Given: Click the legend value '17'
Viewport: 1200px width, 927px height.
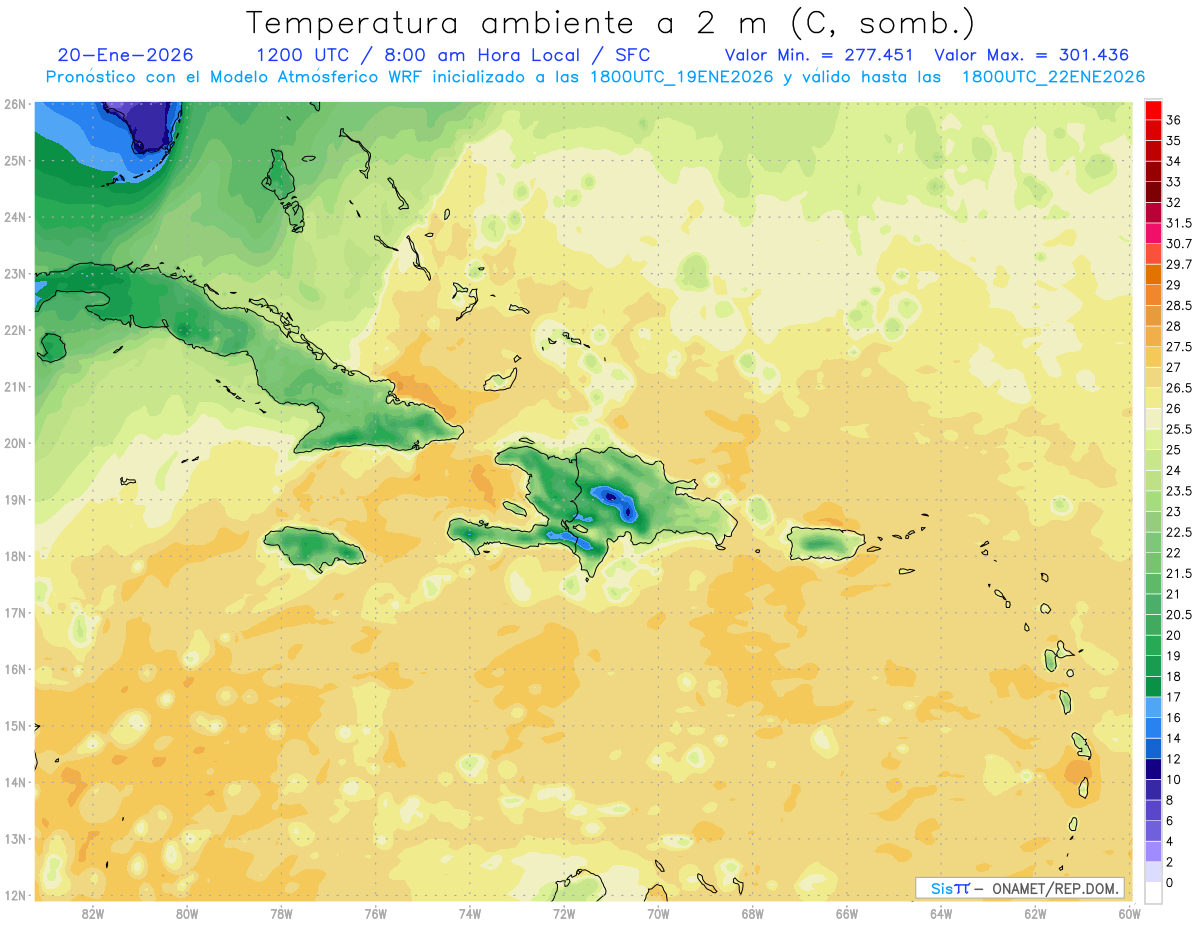Looking at the screenshot, I should tap(1174, 697).
